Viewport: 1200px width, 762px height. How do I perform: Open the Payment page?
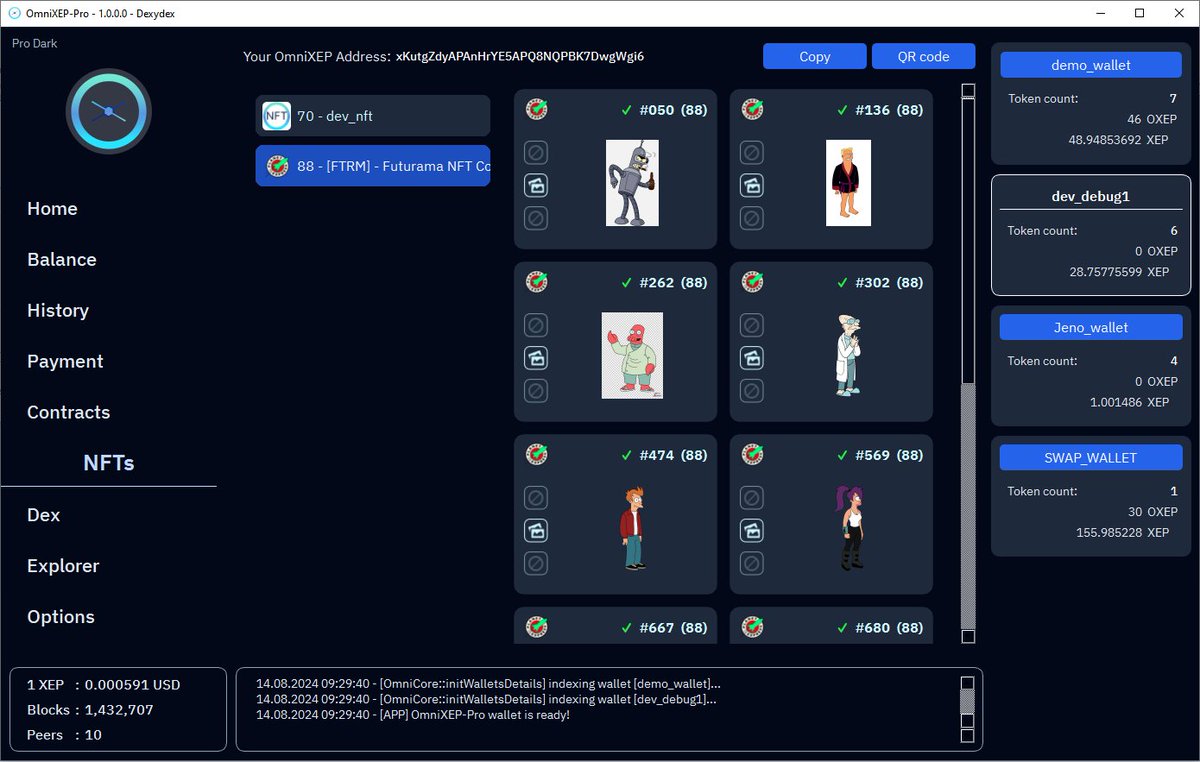pyautogui.click(x=65, y=361)
